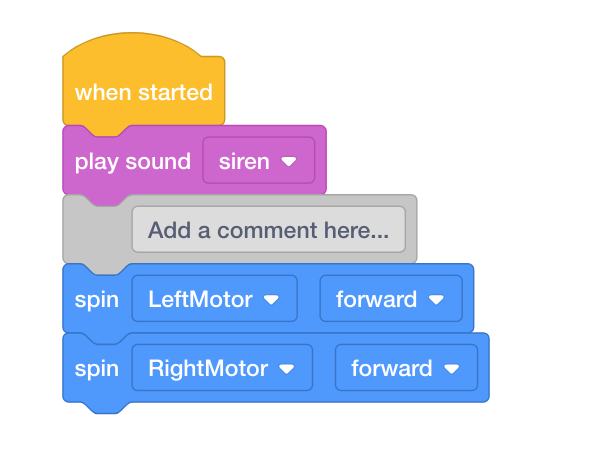This screenshot has width=594, height=458.
Task: Select the "play sound" block label
Action: pyautogui.click(x=133, y=162)
